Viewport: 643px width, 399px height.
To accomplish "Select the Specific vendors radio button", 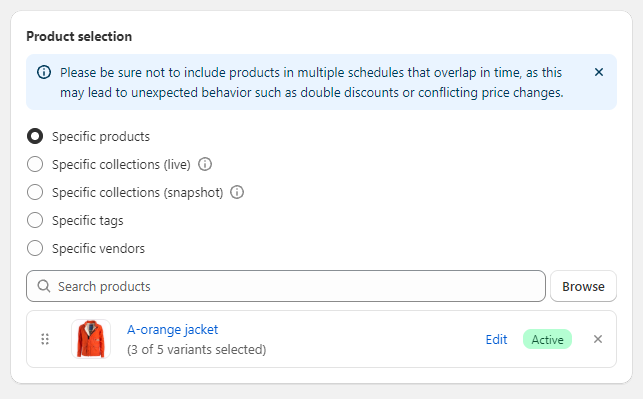I will click(x=35, y=248).
